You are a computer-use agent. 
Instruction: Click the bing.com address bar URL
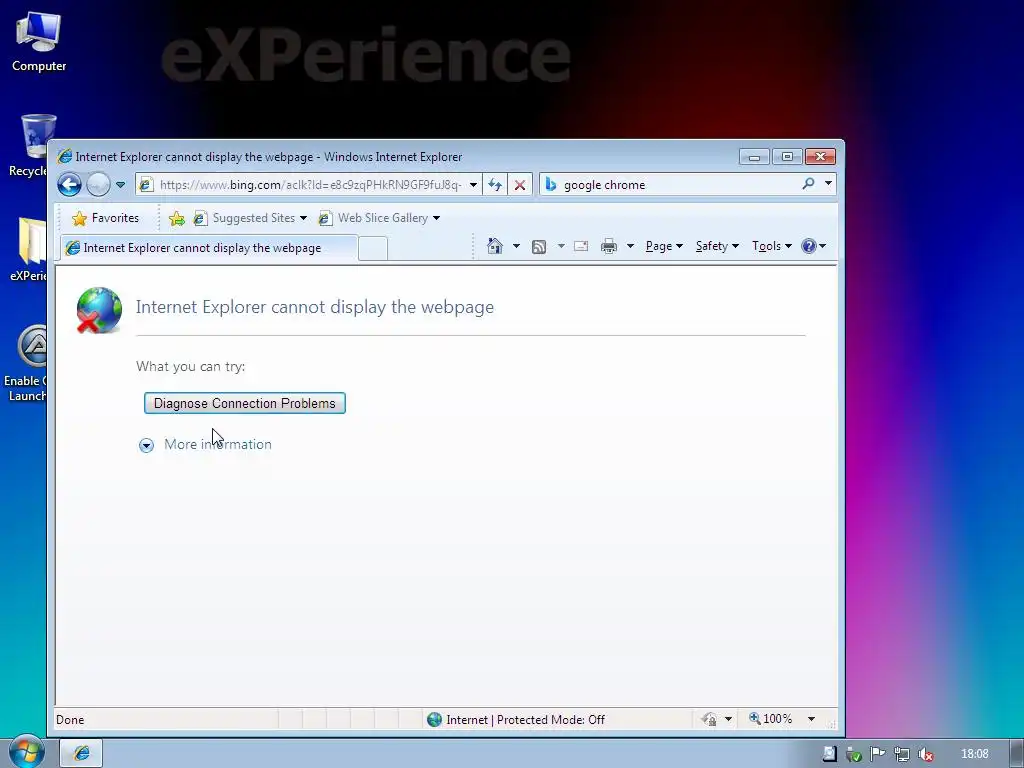(310, 185)
